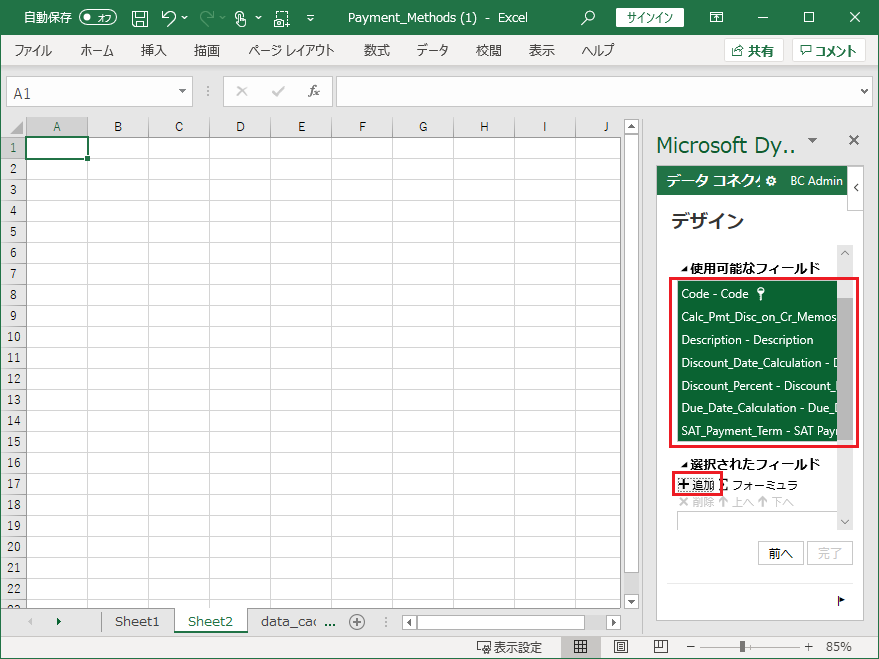Collapse the 使用可能なフィールド section
Screen dimensions: 879x659
[x=684, y=269]
